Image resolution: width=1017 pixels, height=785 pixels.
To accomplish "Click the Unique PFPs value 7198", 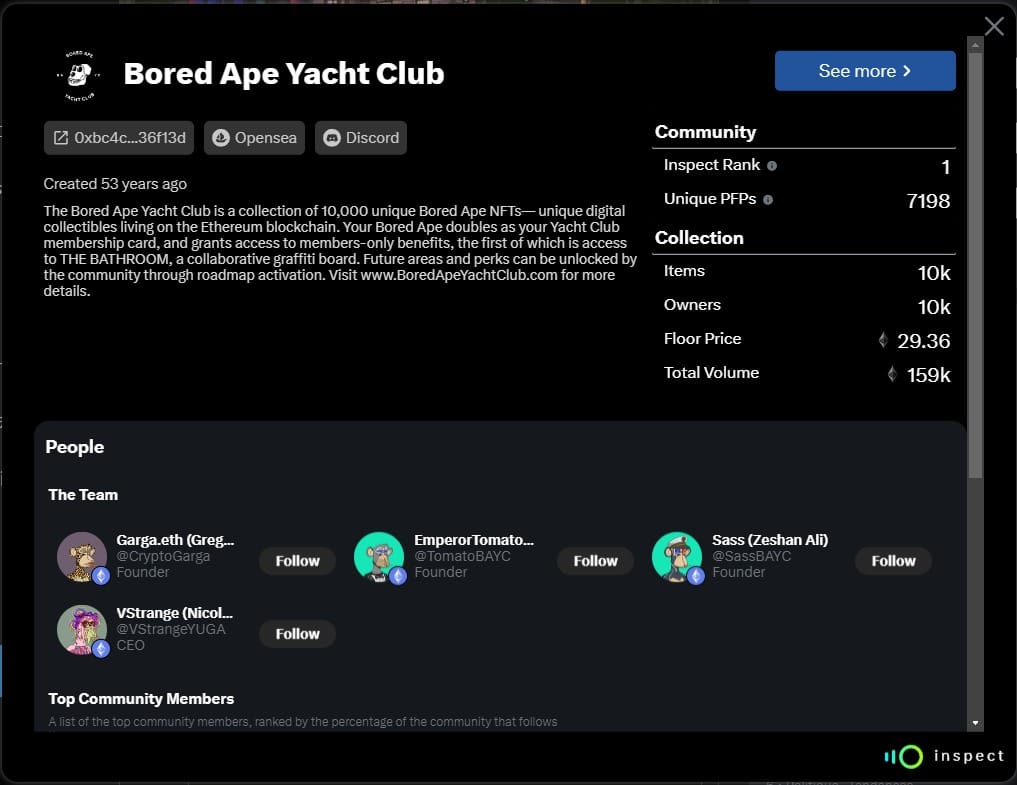I will (x=928, y=201).
